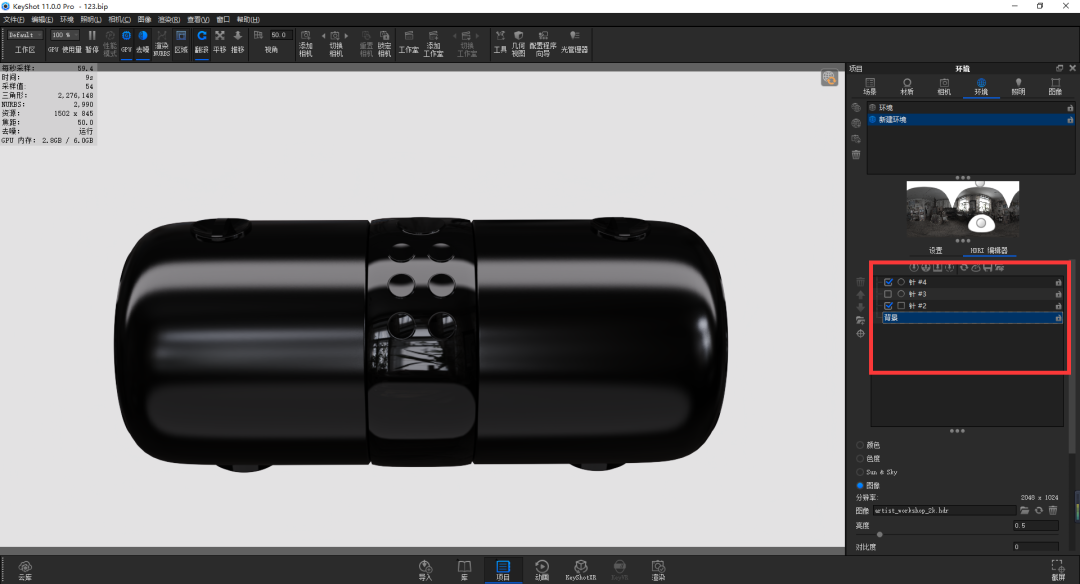The width and height of the screenshot is (1080, 584).
Task: Select the 平移 pan camera tool
Action: click(220, 42)
